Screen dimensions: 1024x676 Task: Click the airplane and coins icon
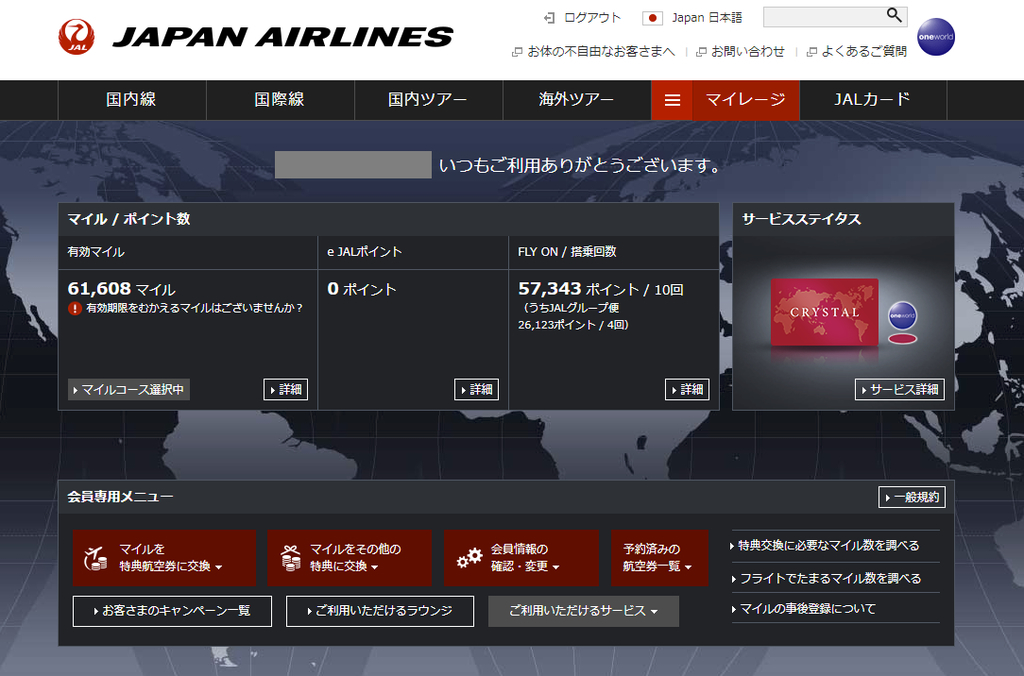(96, 558)
